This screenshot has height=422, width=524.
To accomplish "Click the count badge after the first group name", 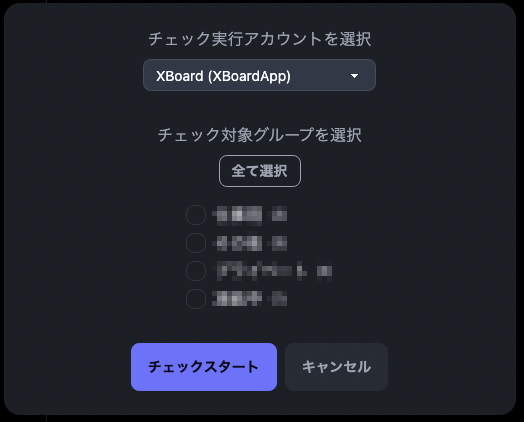I will point(279,215).
